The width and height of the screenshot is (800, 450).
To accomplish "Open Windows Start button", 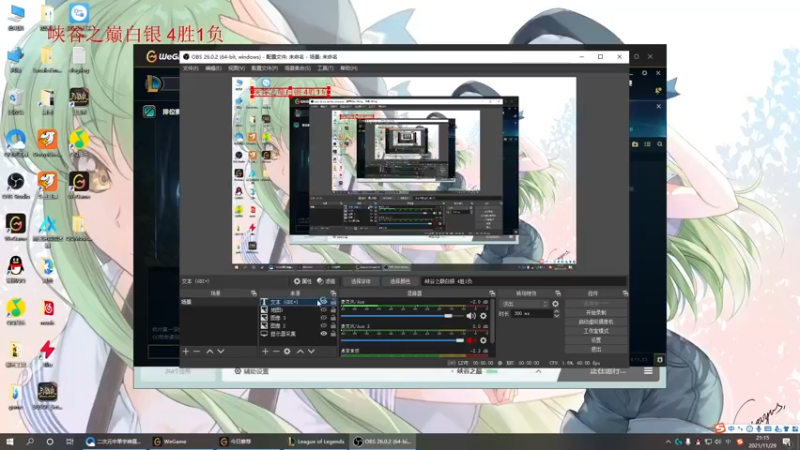I will 9,441.
